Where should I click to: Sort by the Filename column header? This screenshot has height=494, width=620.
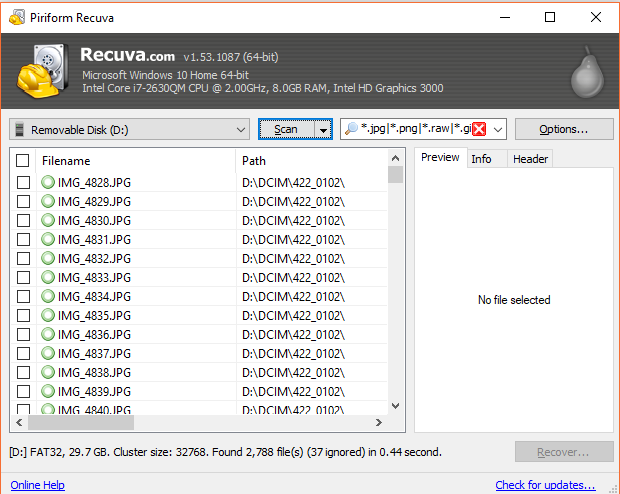point(136,161)
